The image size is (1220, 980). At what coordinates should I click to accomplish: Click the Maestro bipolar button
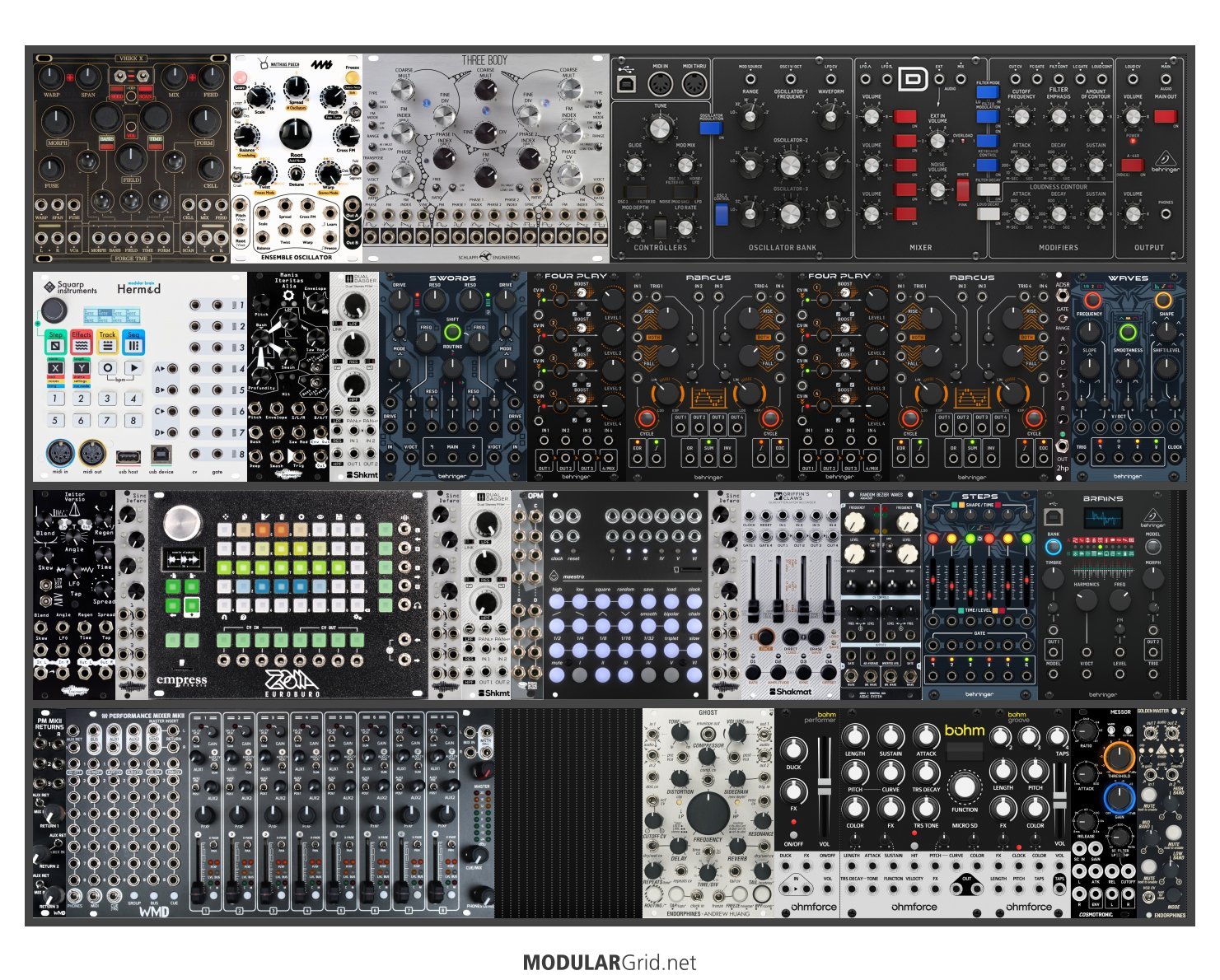click(x=671, y=626)
